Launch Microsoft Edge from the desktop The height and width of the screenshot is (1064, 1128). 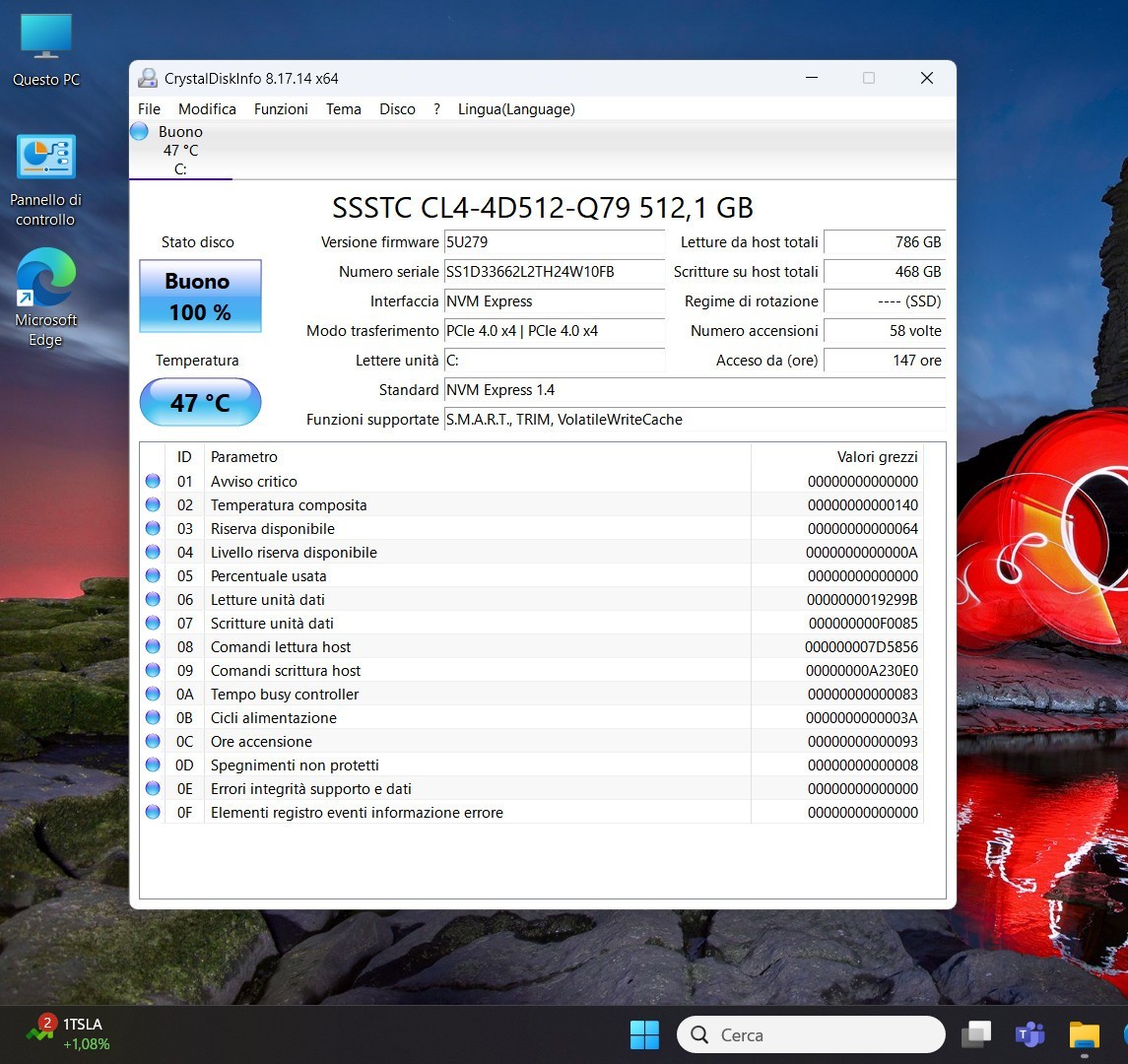click(45, 298)
